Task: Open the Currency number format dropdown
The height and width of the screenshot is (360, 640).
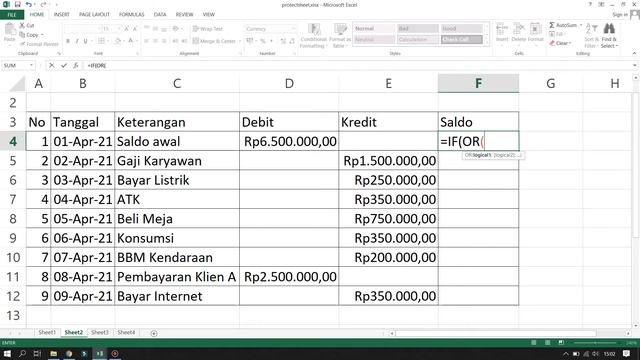Action: [x=293, y=29]
